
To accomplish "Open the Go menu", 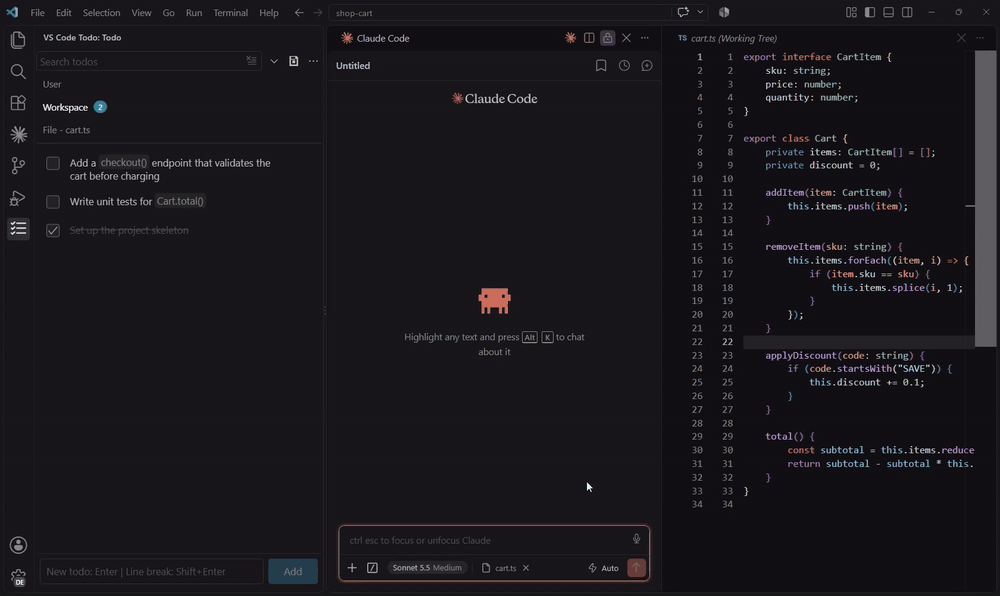I will 168,13.
